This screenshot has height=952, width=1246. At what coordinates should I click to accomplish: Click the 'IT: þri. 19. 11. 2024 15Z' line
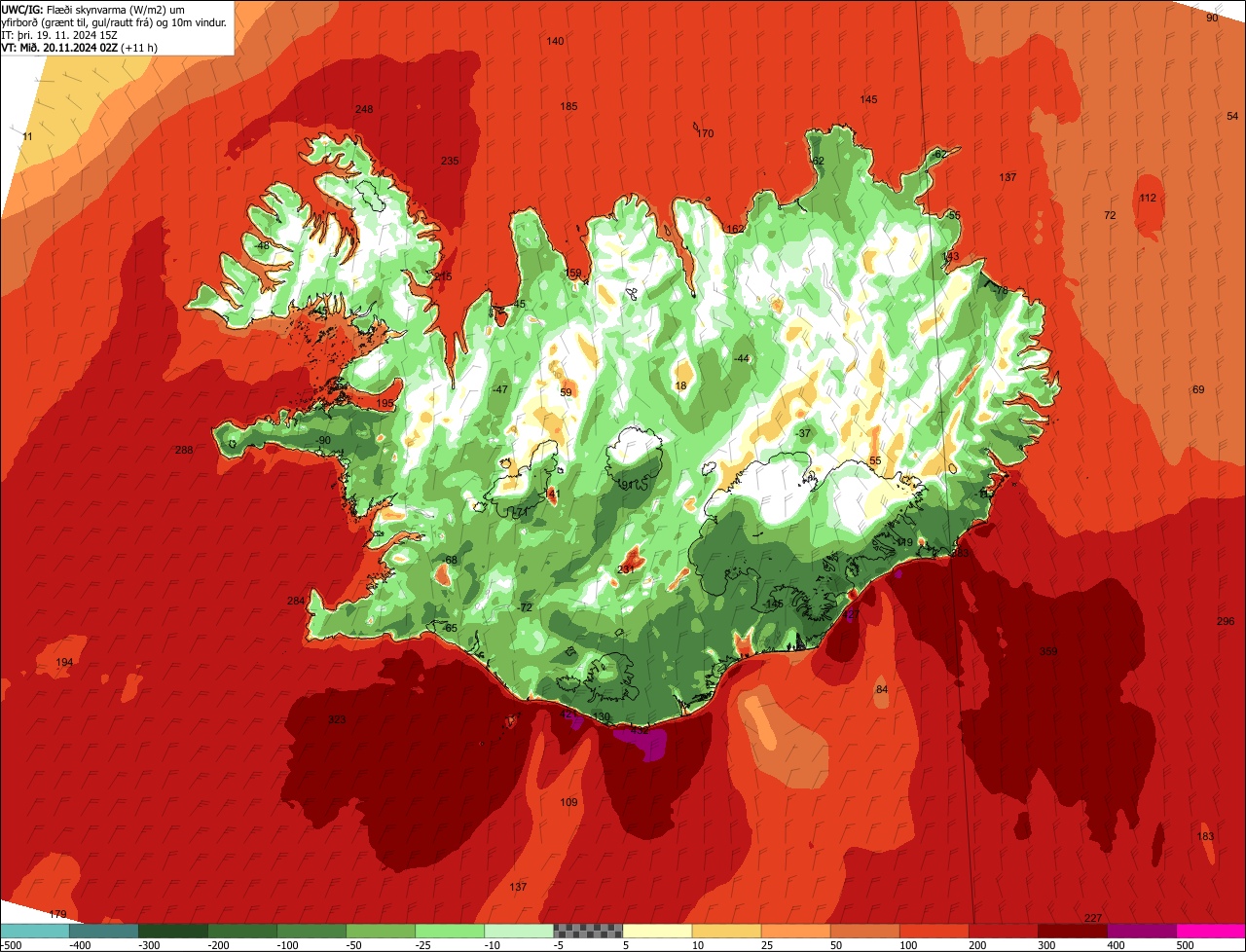click(59, 35)
